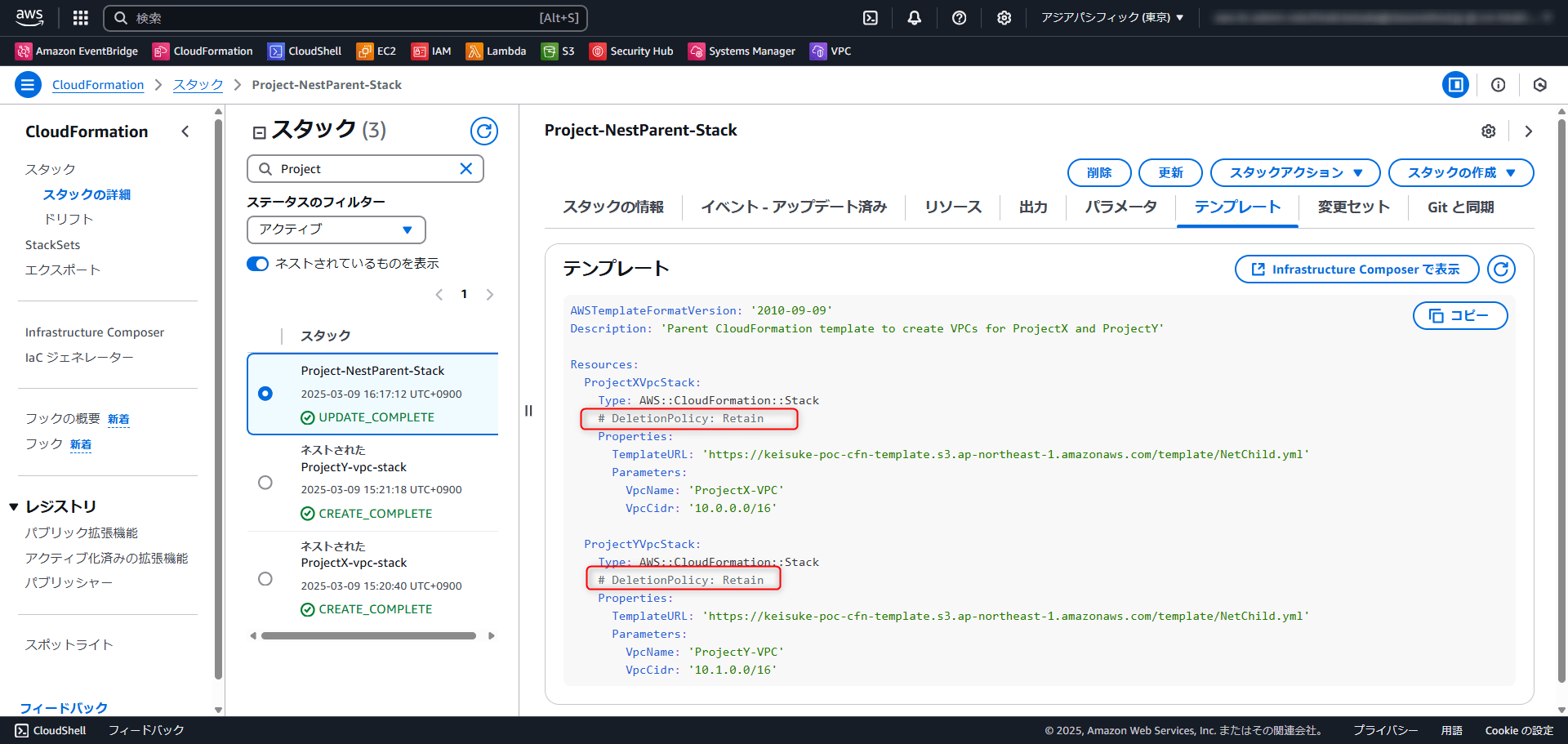The image size is (1568, 744).
Task: Open the info panel icon
Action: [x=1498, y=84]
